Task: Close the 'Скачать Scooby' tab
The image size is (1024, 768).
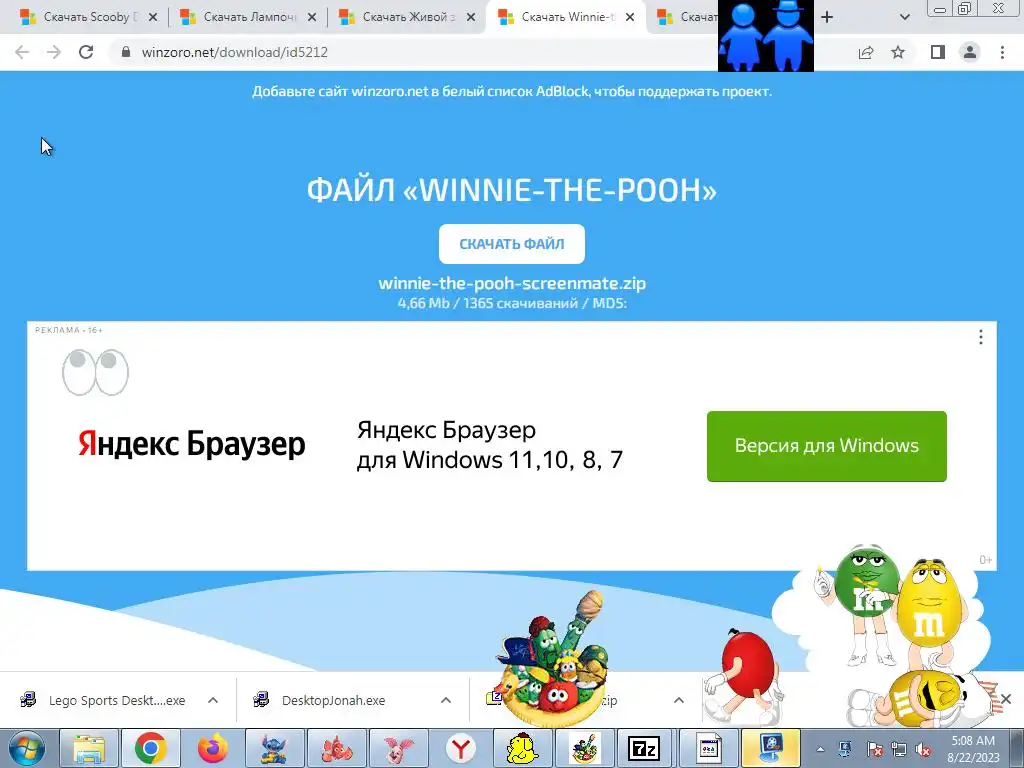Action: [x=153, y=18]
